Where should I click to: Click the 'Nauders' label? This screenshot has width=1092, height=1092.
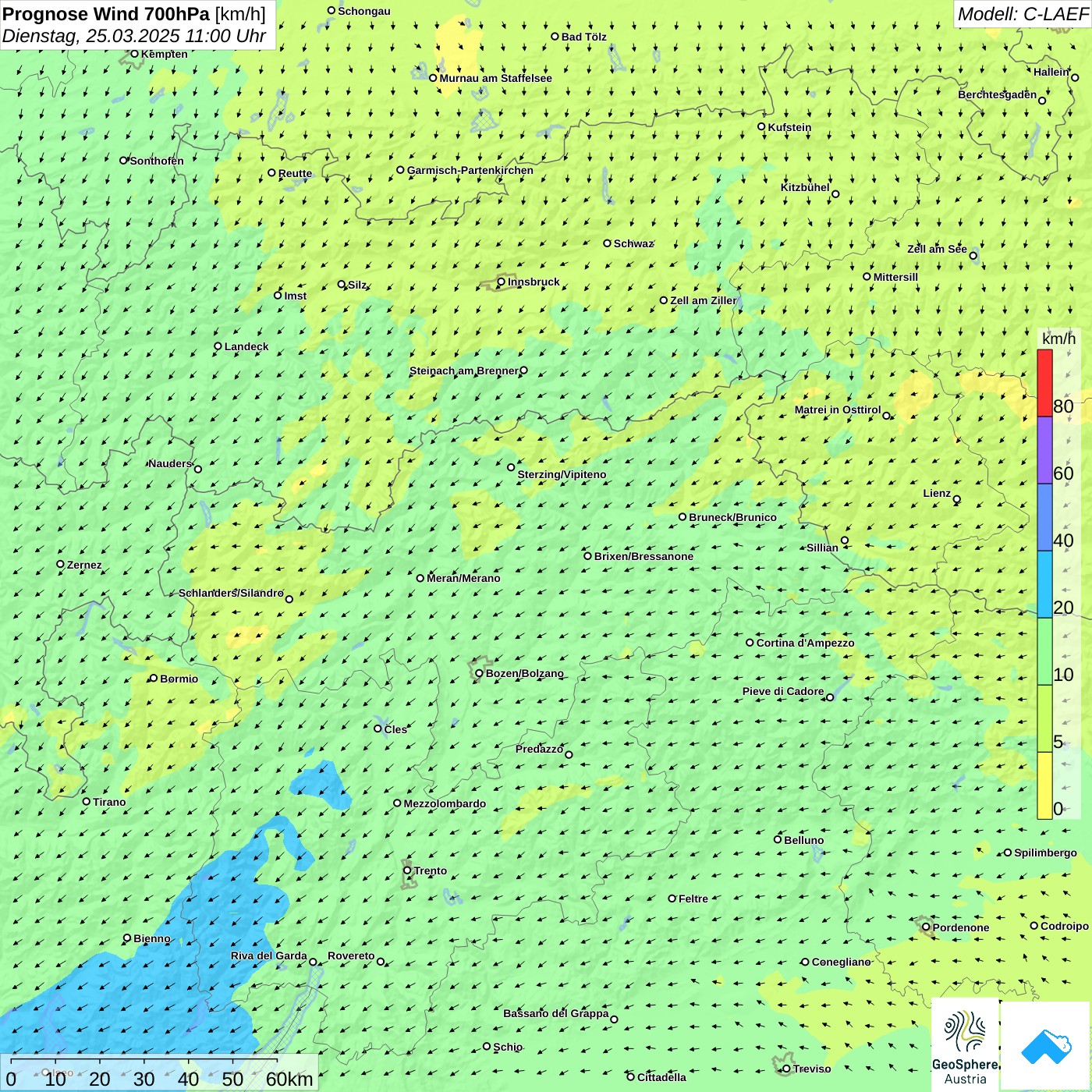point(170,463)
